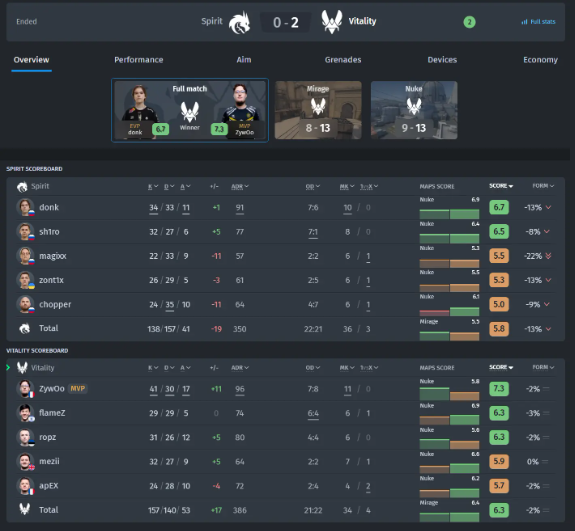Sort Spirit scoreboard by SCORE dropdown

(501, 186)
